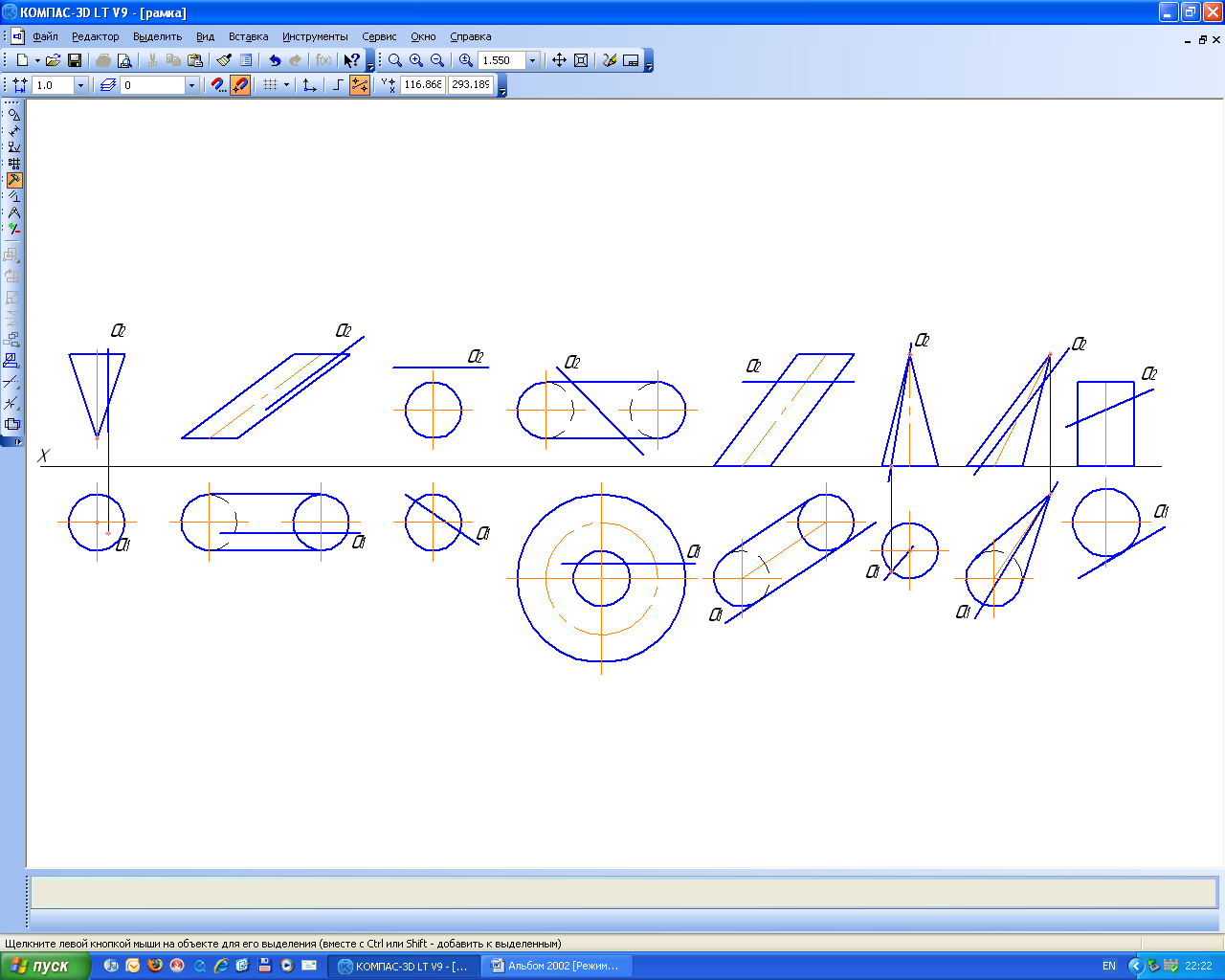Select the split curve tool
The image size is (1225, 980).
tap(11, 403)
